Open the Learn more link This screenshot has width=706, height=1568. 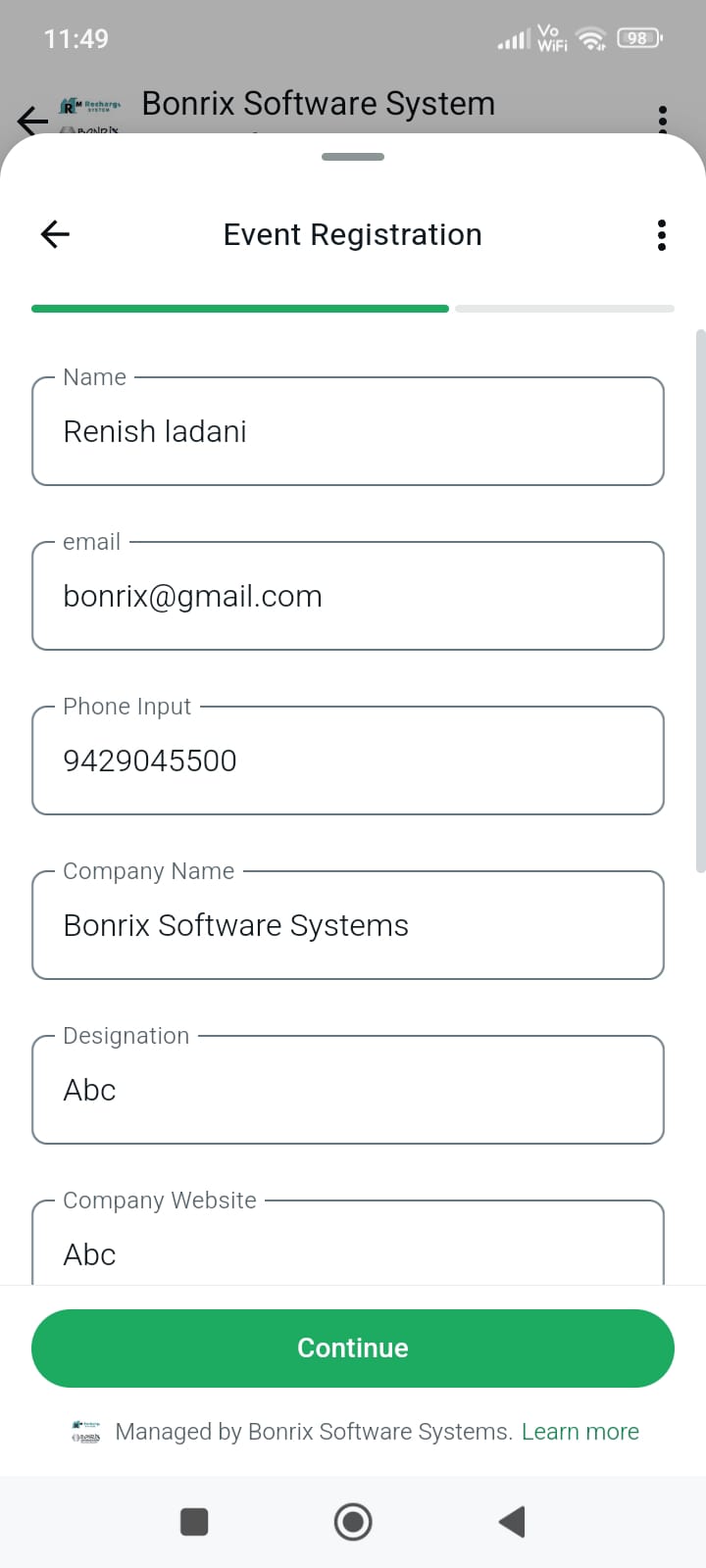pos(580,1432)
